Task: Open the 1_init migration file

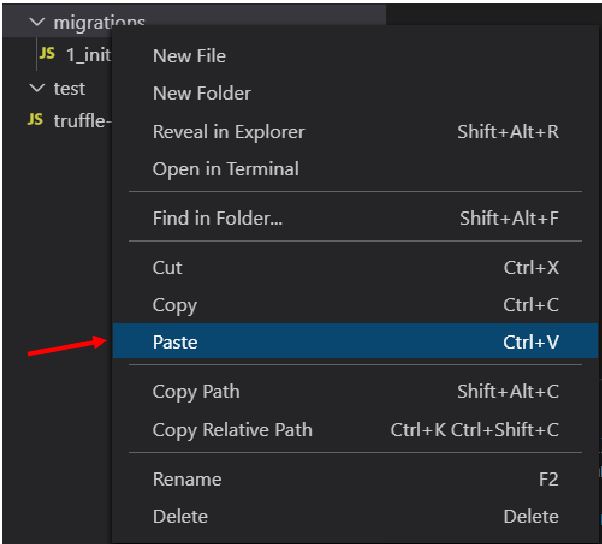Action: point(88,55)
